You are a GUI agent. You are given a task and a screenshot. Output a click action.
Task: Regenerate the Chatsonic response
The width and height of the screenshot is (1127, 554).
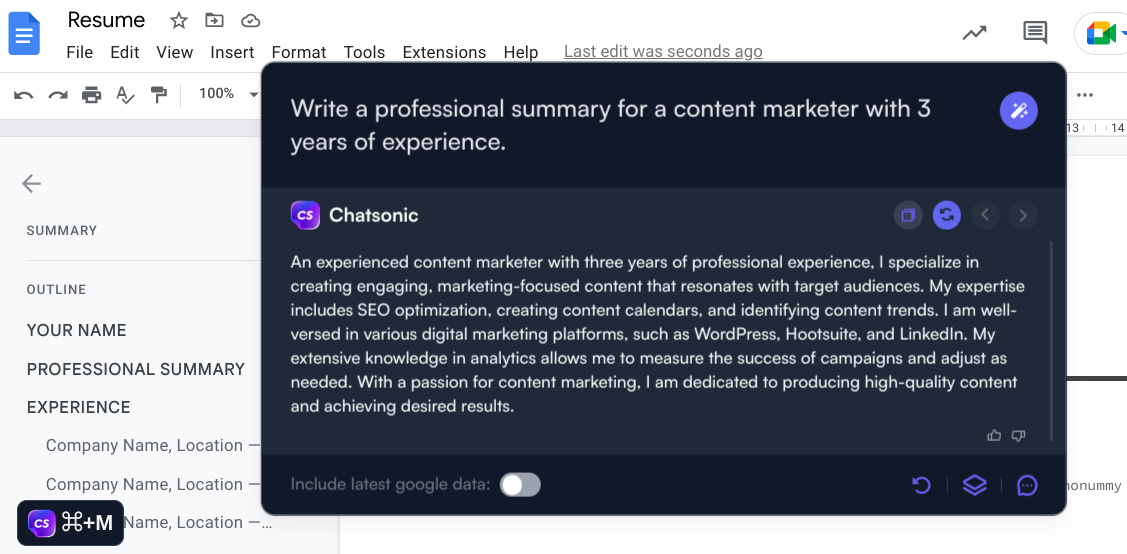pyautogui.click(x=947, y=215)
